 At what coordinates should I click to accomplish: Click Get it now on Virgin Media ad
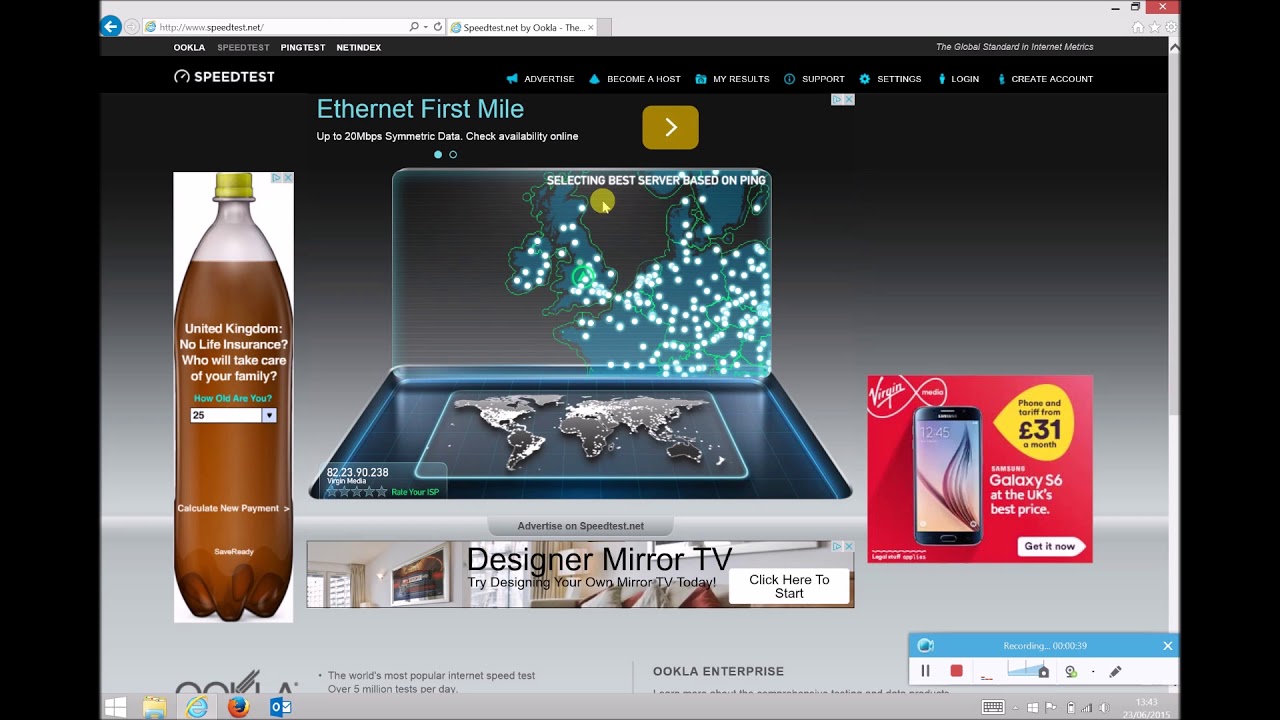1050,546
